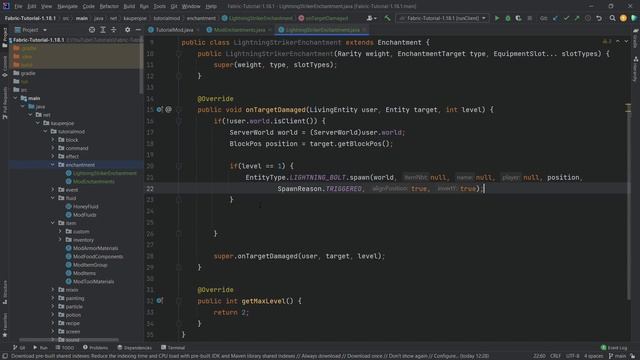The height and width of the screenshot is (360, 640).
Task: Click the UTF-8 encoding in status bar
Action: (x=573, y=356)
